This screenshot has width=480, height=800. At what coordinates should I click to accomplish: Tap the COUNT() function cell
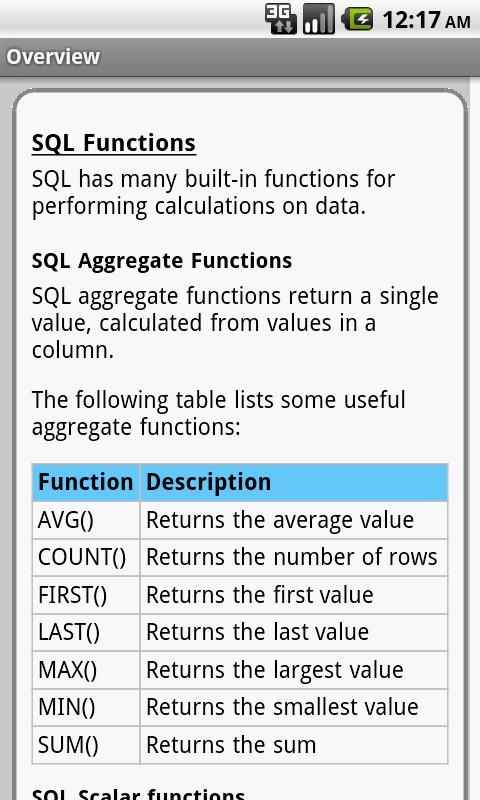[86, 557]
